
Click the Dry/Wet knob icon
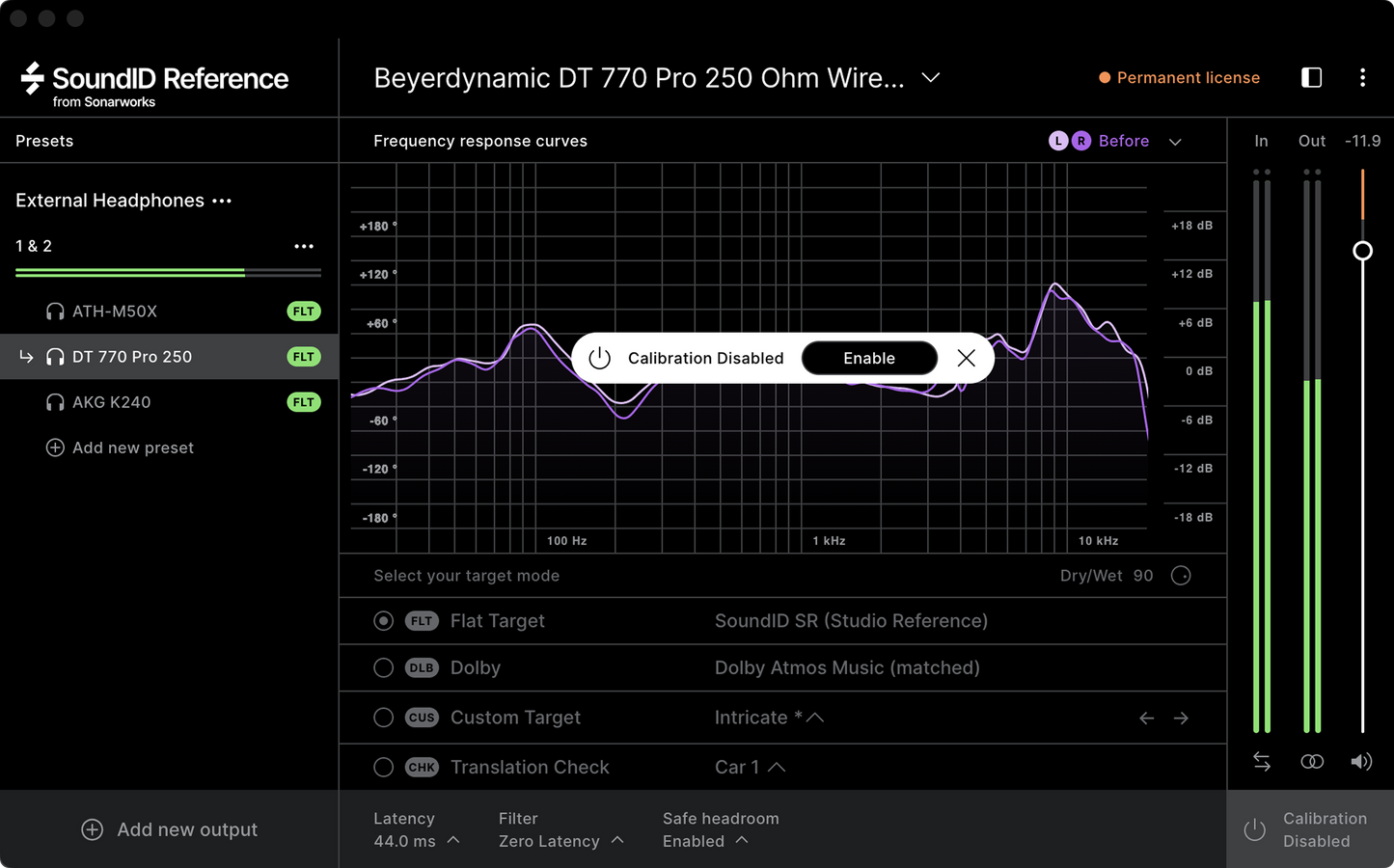click(1181, 576)
